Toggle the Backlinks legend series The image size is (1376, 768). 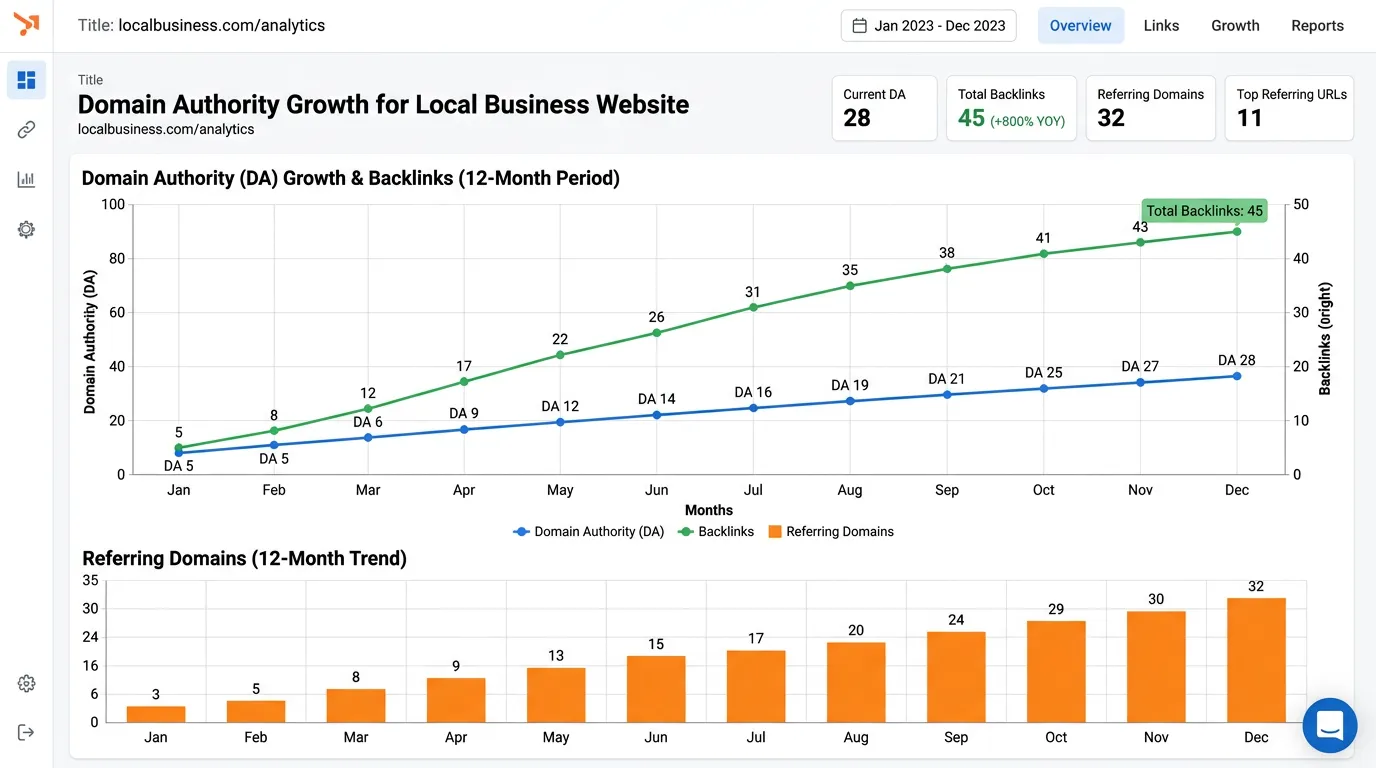coord(716,532)
